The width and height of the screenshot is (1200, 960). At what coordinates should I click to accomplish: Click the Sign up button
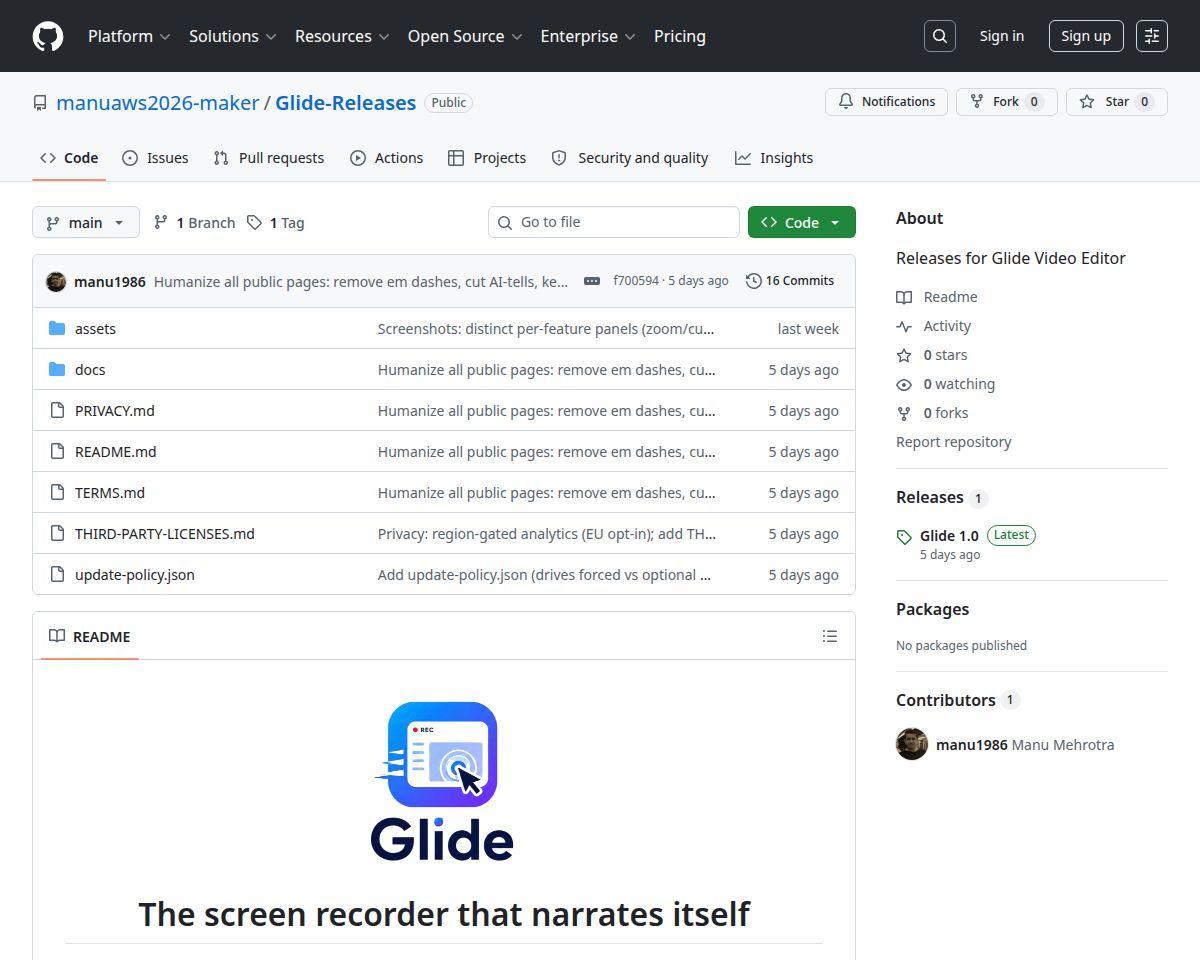pyautogui.click(x=1086, y=36)
